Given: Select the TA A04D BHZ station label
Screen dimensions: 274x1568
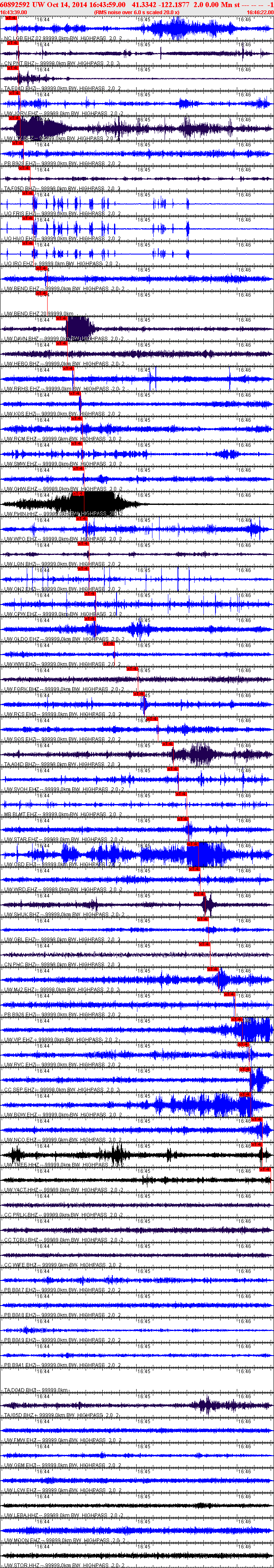Looking at the screenshot, I should point(62,764).
